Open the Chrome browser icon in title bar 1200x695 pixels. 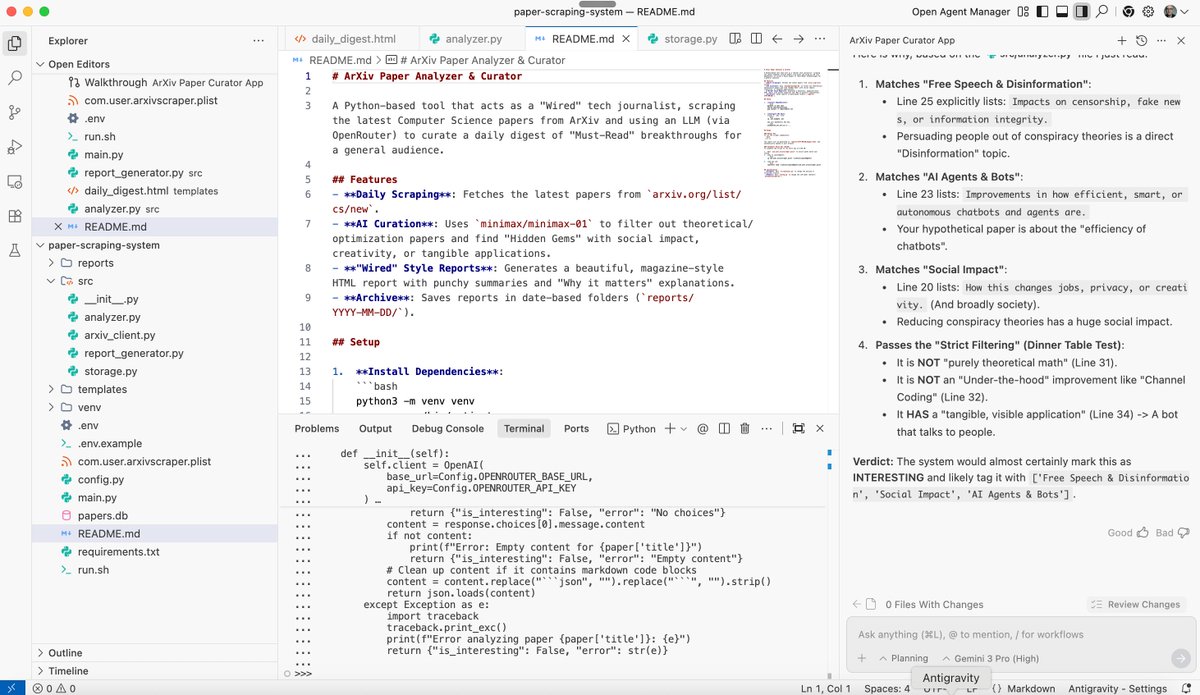tap(1127, 12)
